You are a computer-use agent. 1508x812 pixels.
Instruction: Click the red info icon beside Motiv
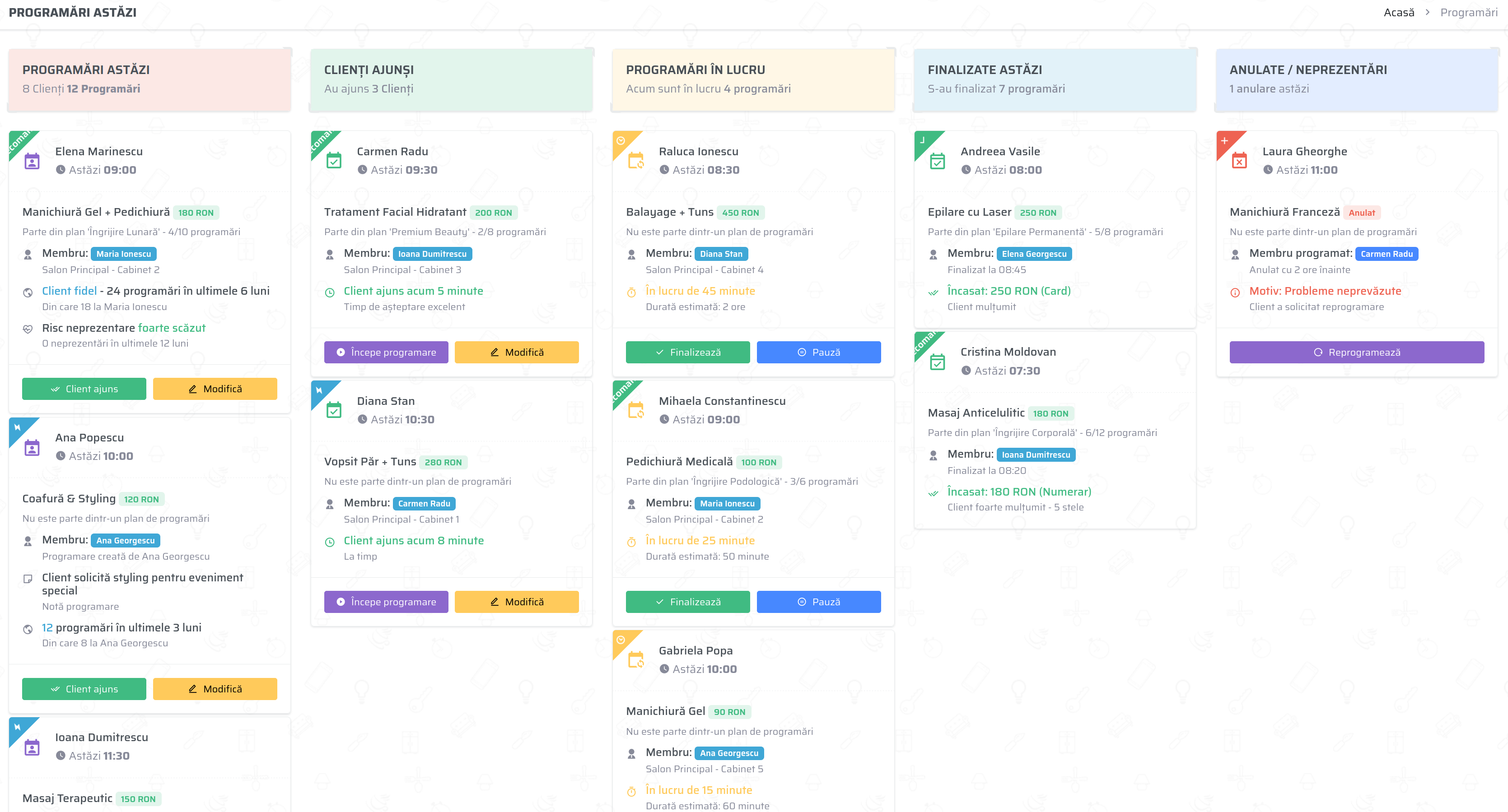1235,292
